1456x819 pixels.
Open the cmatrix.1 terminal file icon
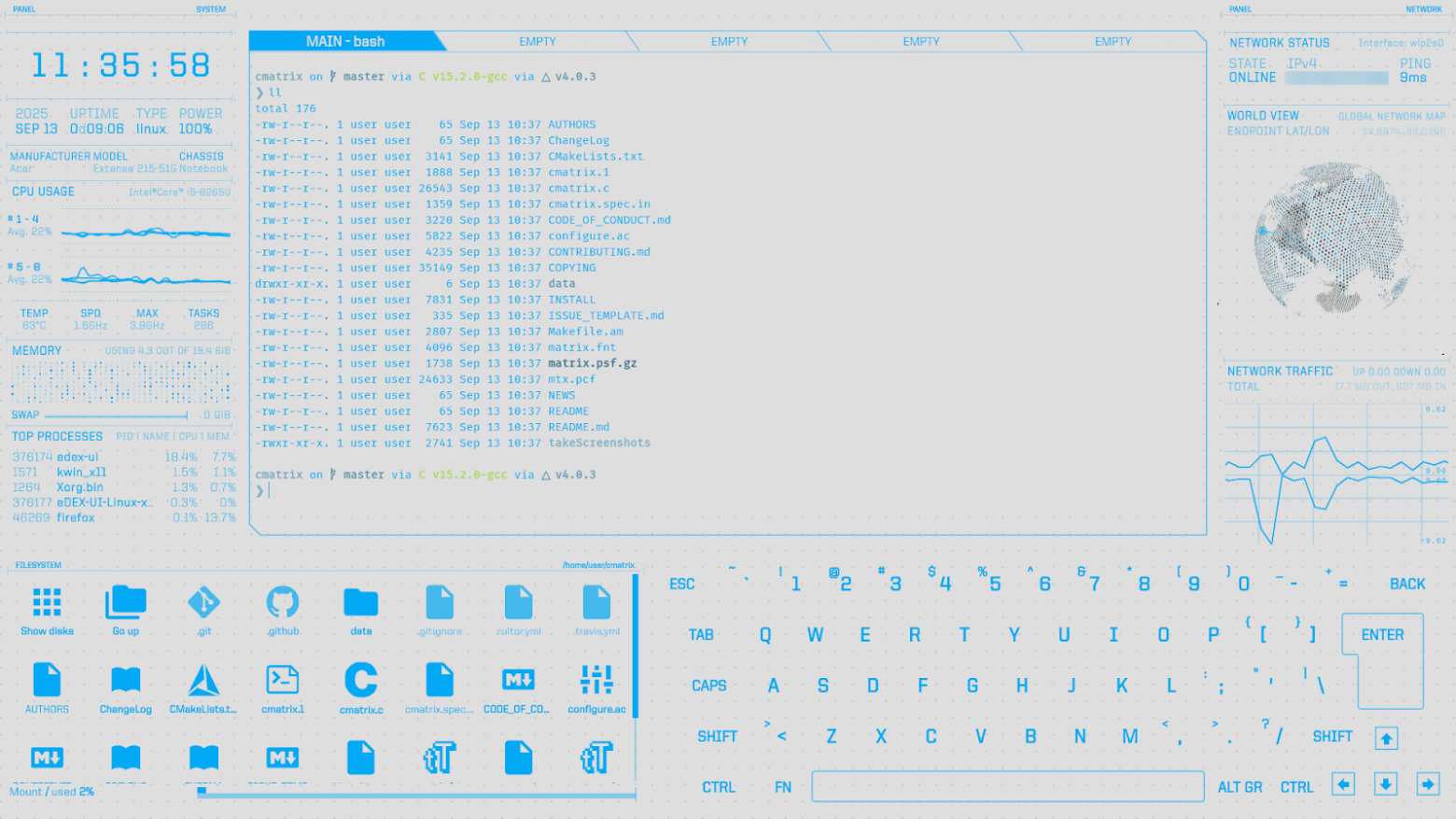[282, 681]
